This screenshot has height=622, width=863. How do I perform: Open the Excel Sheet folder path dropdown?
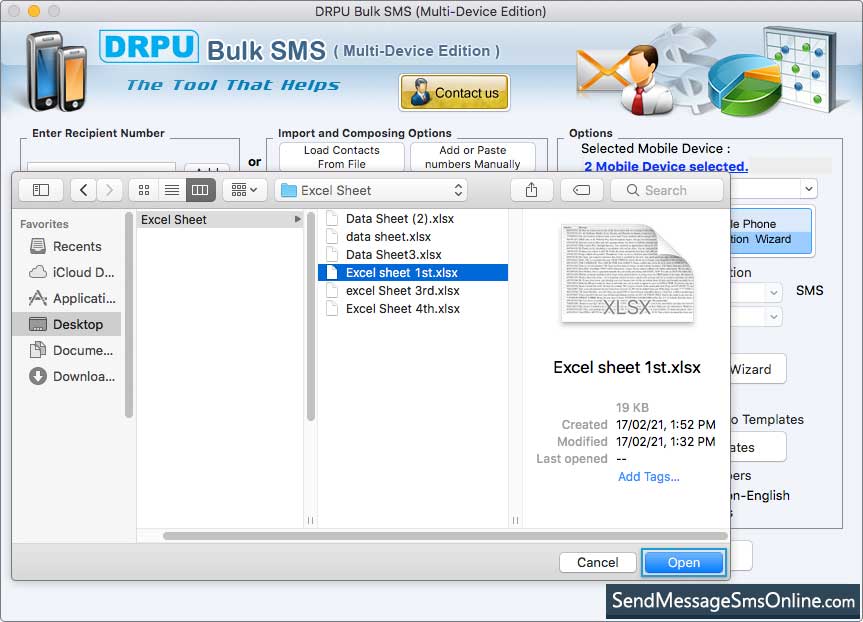(371, 190)
